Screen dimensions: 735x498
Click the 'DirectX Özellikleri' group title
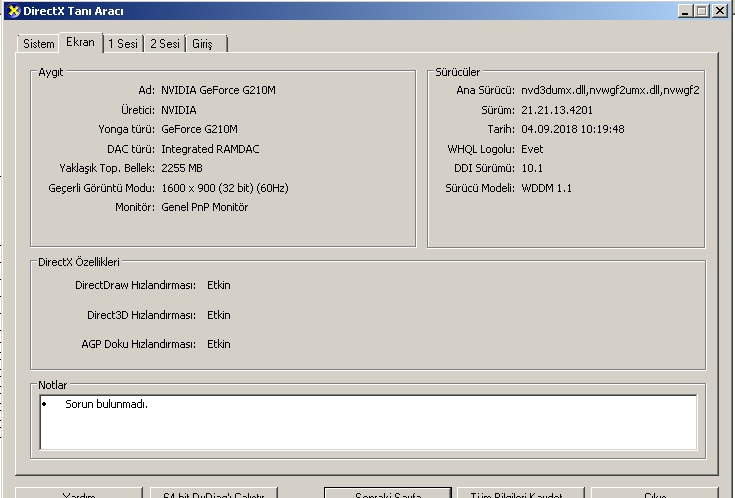pyautogui.click(x=79, y=262)
